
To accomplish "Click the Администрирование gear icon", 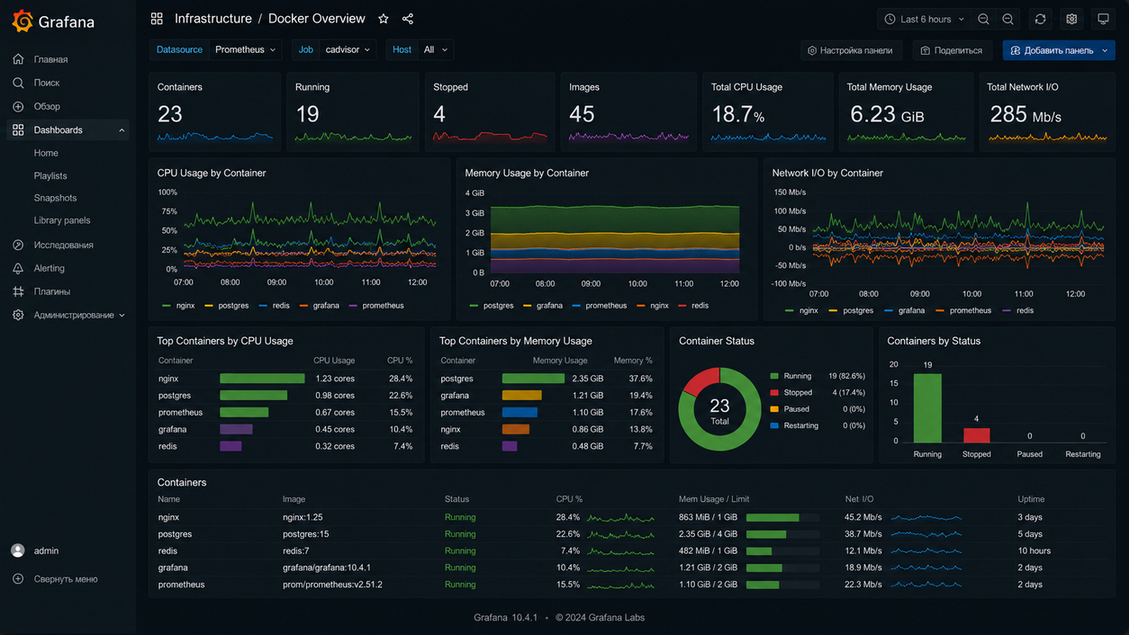I will coord(18,315).
